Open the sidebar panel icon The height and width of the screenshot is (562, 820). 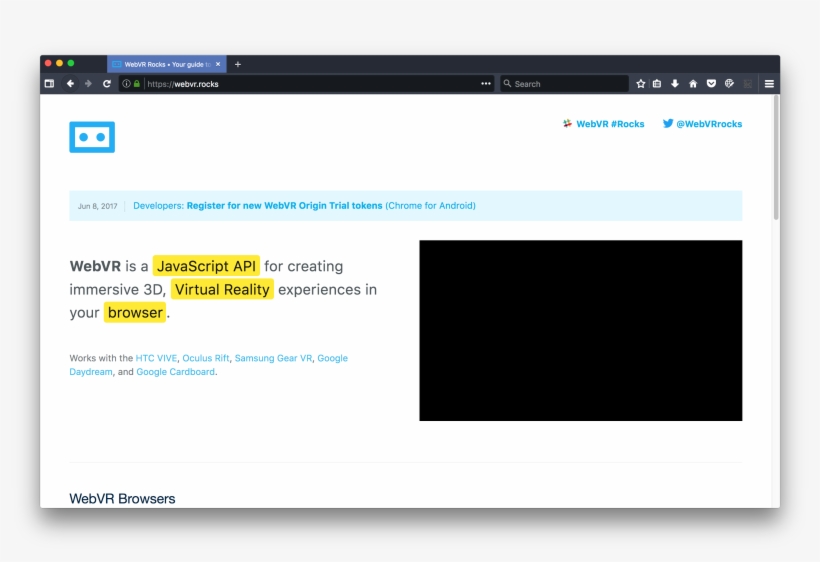click(49, 84)
